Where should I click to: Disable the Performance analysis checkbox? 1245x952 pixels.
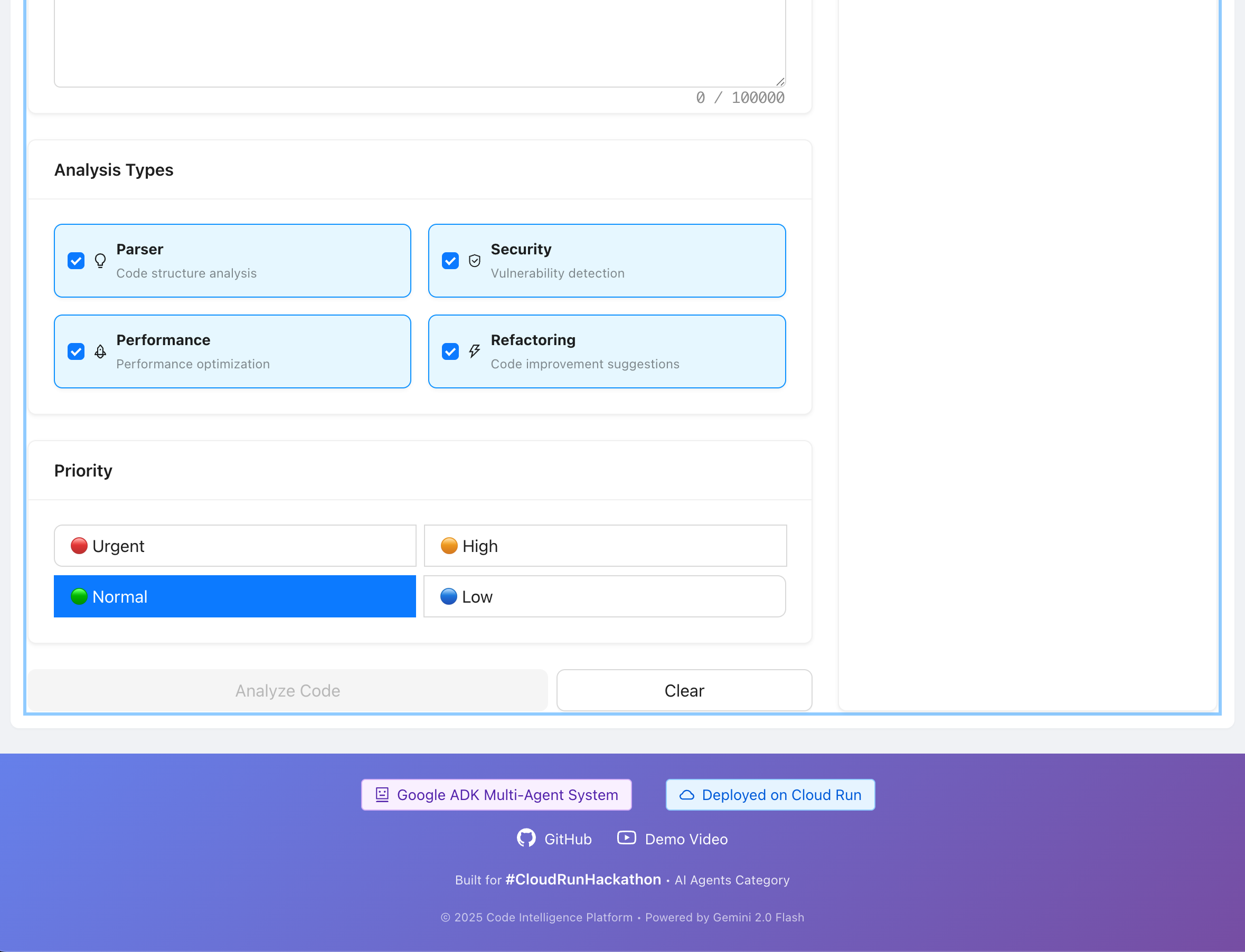pyautogui.click(x=76, y=351)
